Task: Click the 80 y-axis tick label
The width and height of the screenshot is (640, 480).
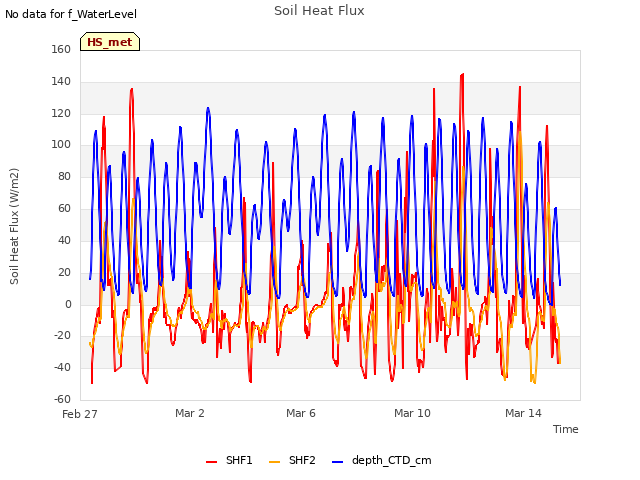Action: pyautogui.click(x=64, y=176)
